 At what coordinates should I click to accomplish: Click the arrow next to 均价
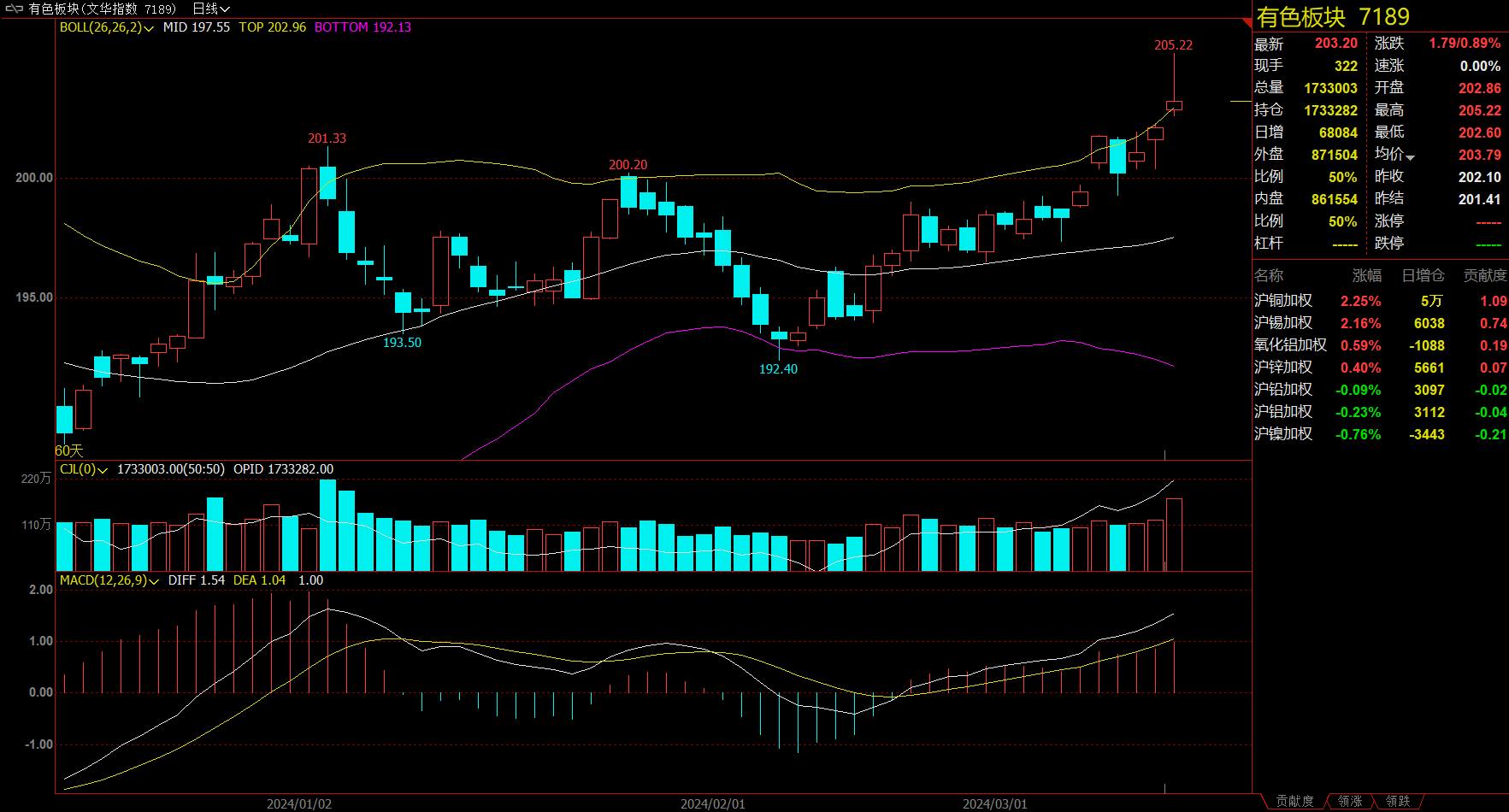(1410, 157)
